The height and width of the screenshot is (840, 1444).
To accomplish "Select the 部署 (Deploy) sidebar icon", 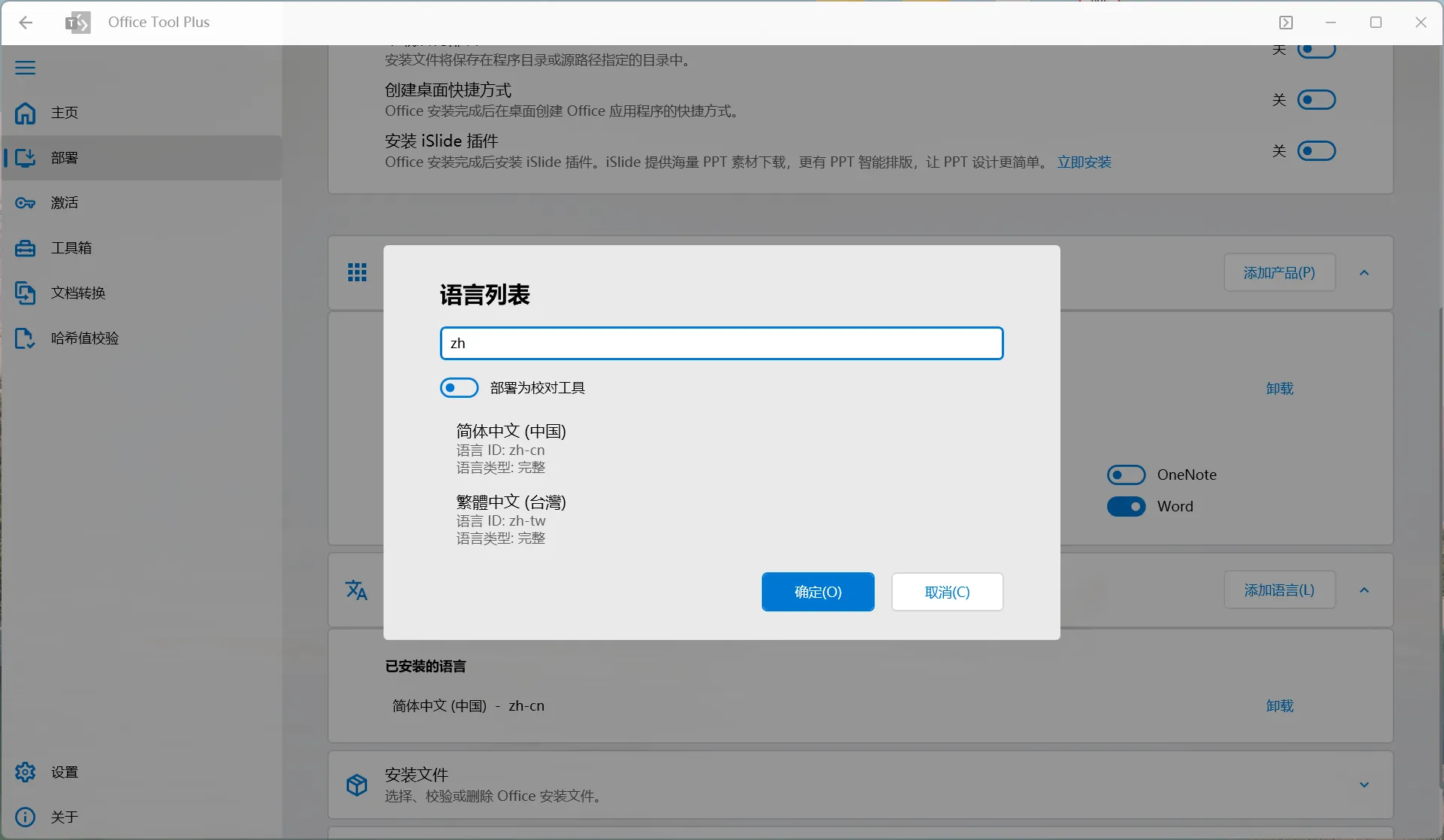I will [64, 158].
